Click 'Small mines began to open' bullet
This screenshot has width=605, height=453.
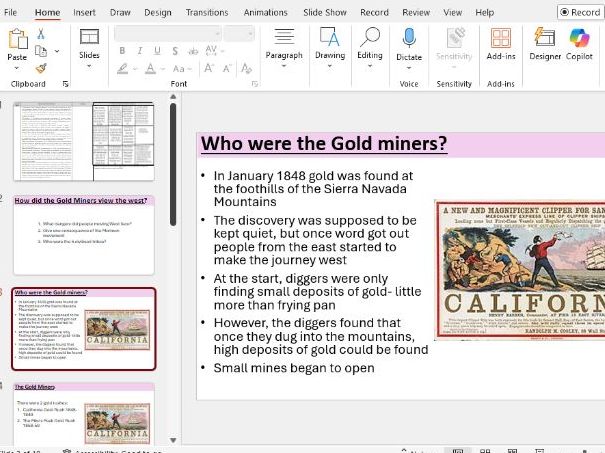click(x=294, y=368)
